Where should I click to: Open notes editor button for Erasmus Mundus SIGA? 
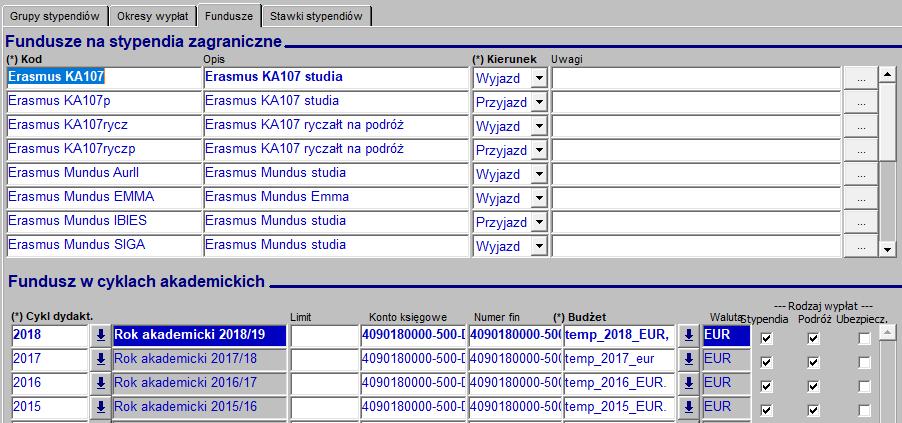[x=861, y=246]
